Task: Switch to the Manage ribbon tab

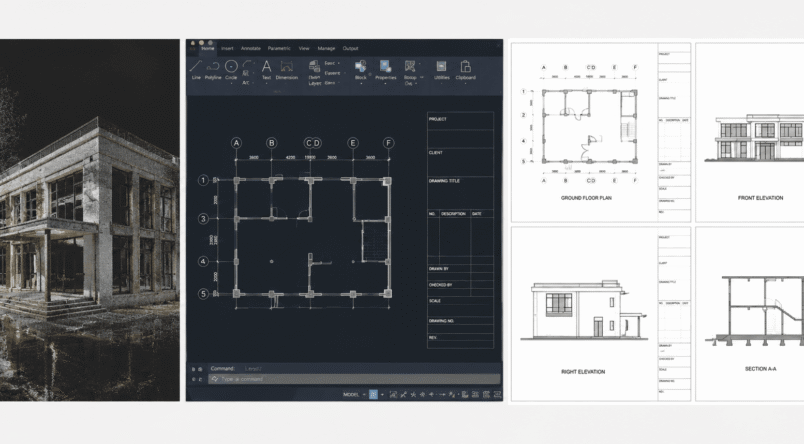Action: coord(326,48)
